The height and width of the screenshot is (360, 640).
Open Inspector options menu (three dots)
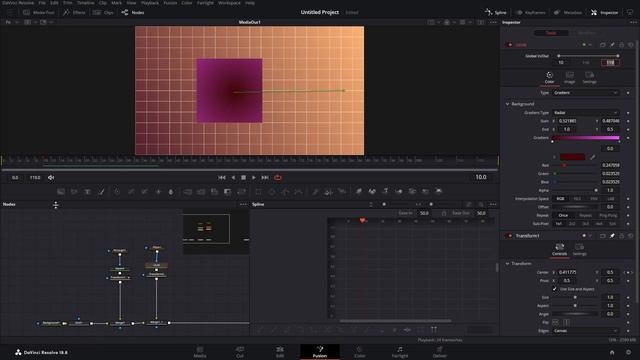pyautogui.click(x=633, y=22)
